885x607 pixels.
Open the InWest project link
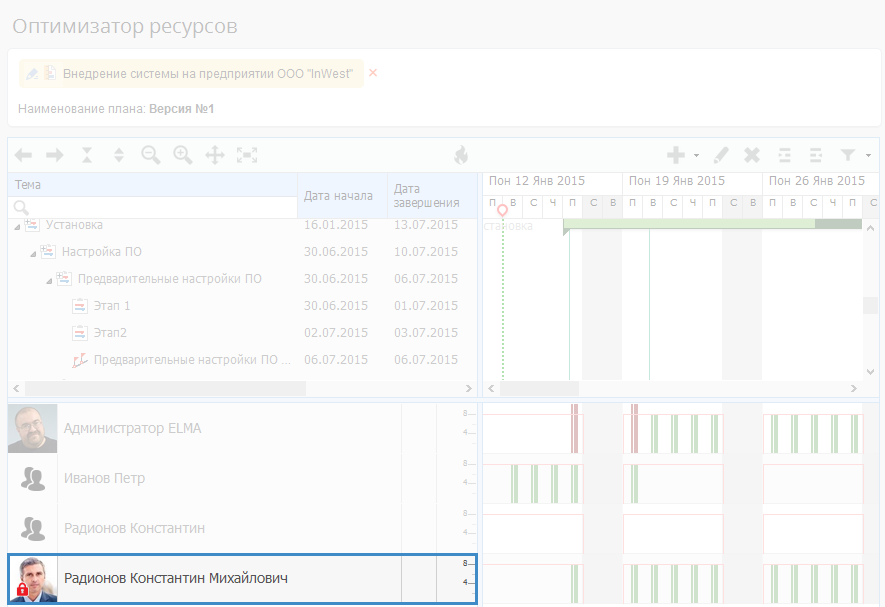[x=207, y=74]
